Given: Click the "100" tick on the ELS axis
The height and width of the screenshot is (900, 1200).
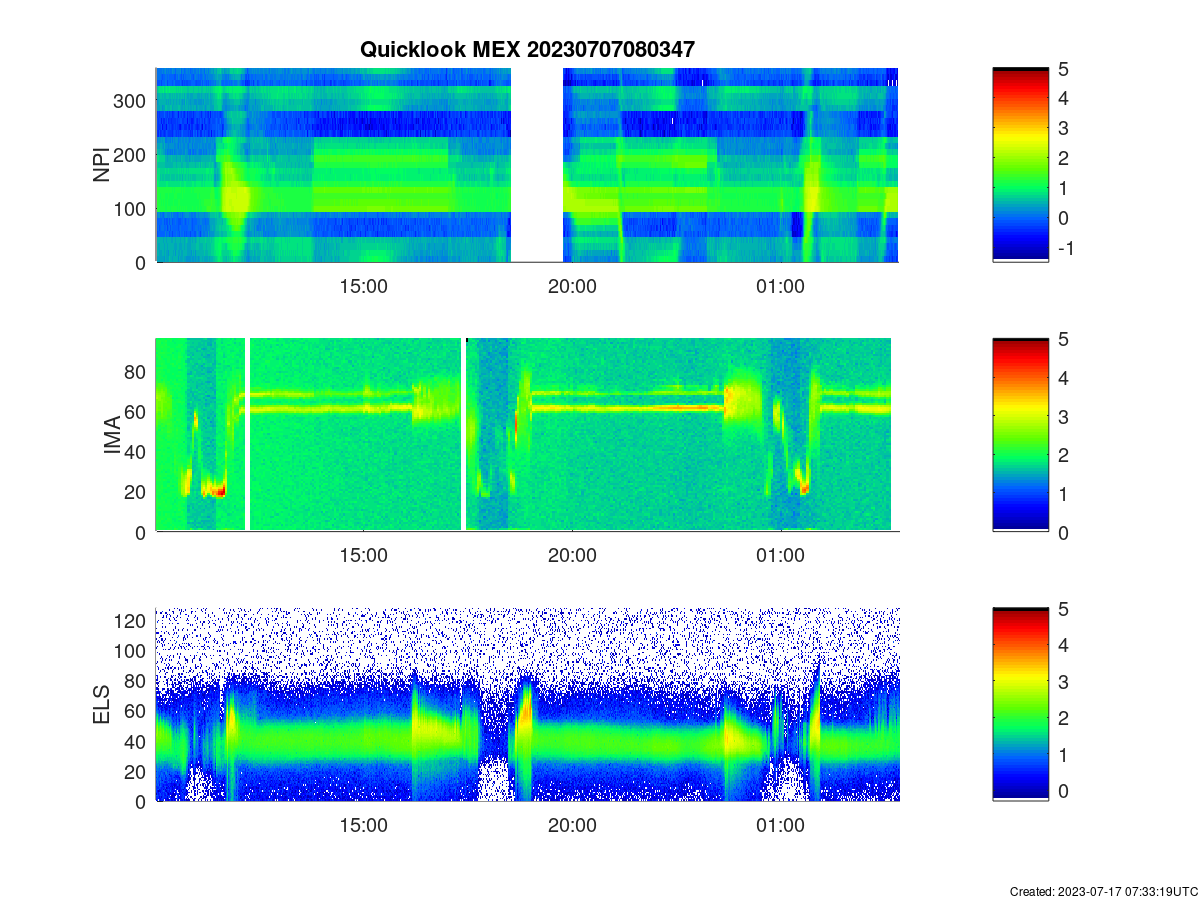Looking at the screenshot, I should pos(131,651).
